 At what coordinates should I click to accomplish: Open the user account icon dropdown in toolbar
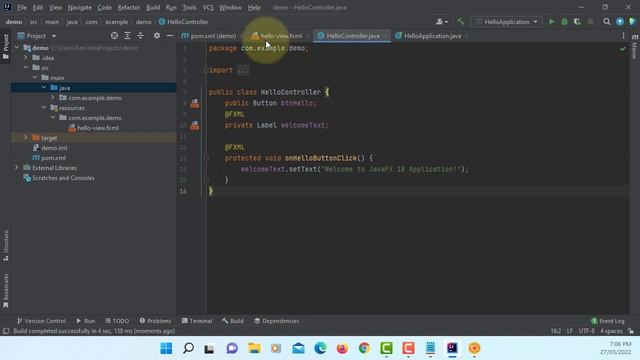[442, 22]
